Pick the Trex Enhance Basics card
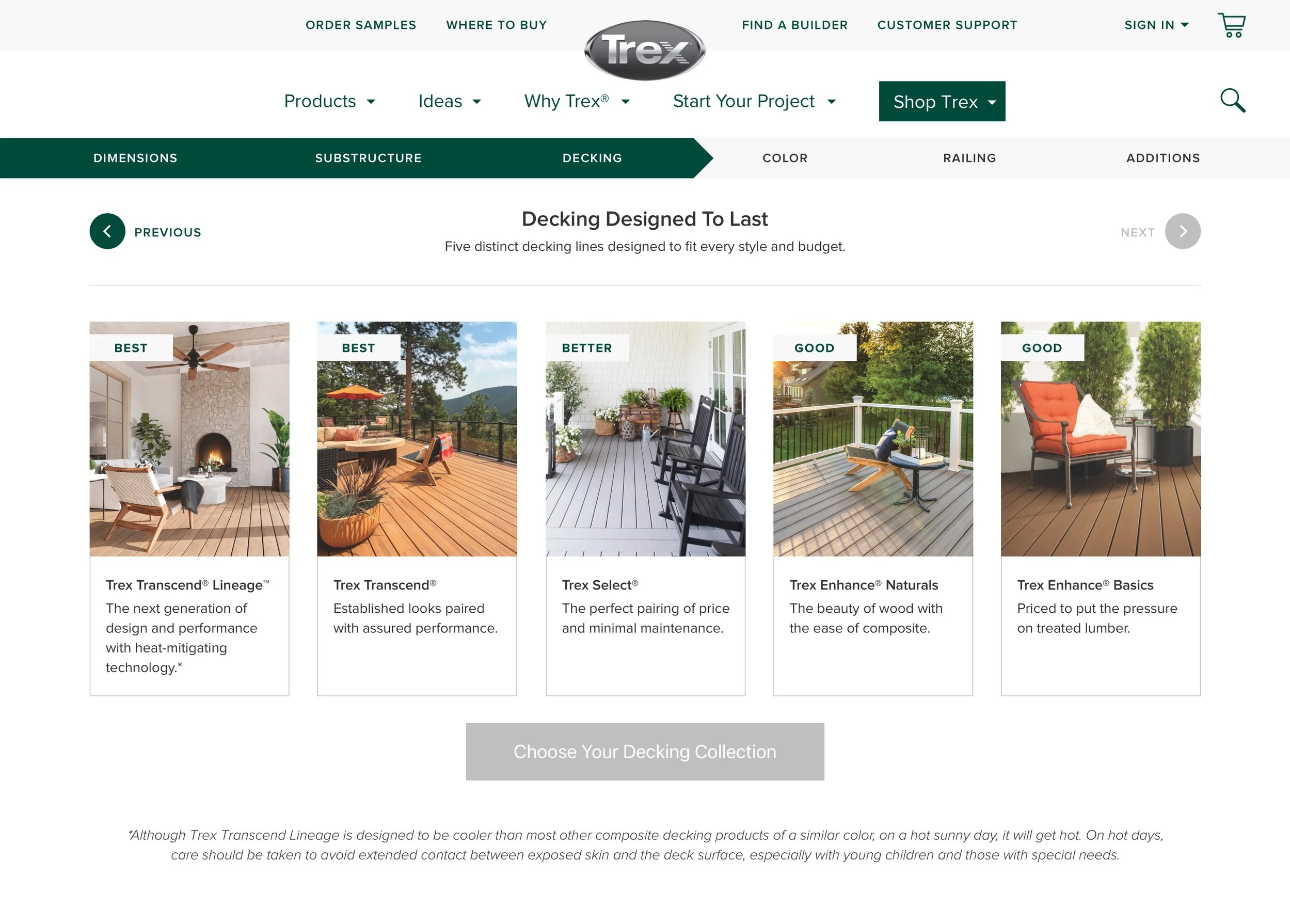This screenshot has width=1290, height=924. pos(1101,508)
